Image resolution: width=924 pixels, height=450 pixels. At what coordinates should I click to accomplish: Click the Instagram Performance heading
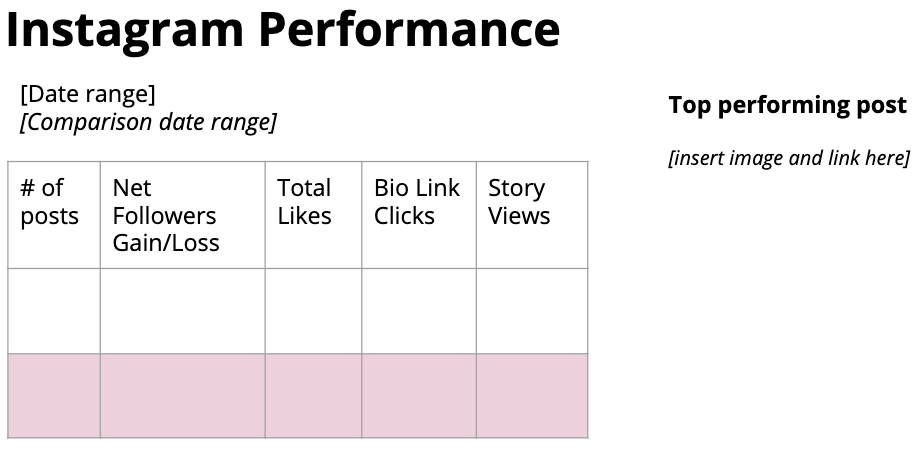pyautogui.click(x=283, y=29)
